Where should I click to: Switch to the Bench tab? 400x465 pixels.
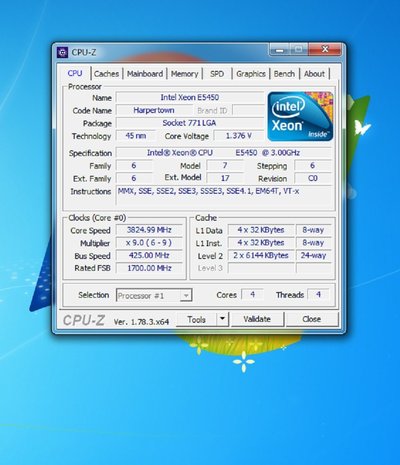click(x=284, y=74)
